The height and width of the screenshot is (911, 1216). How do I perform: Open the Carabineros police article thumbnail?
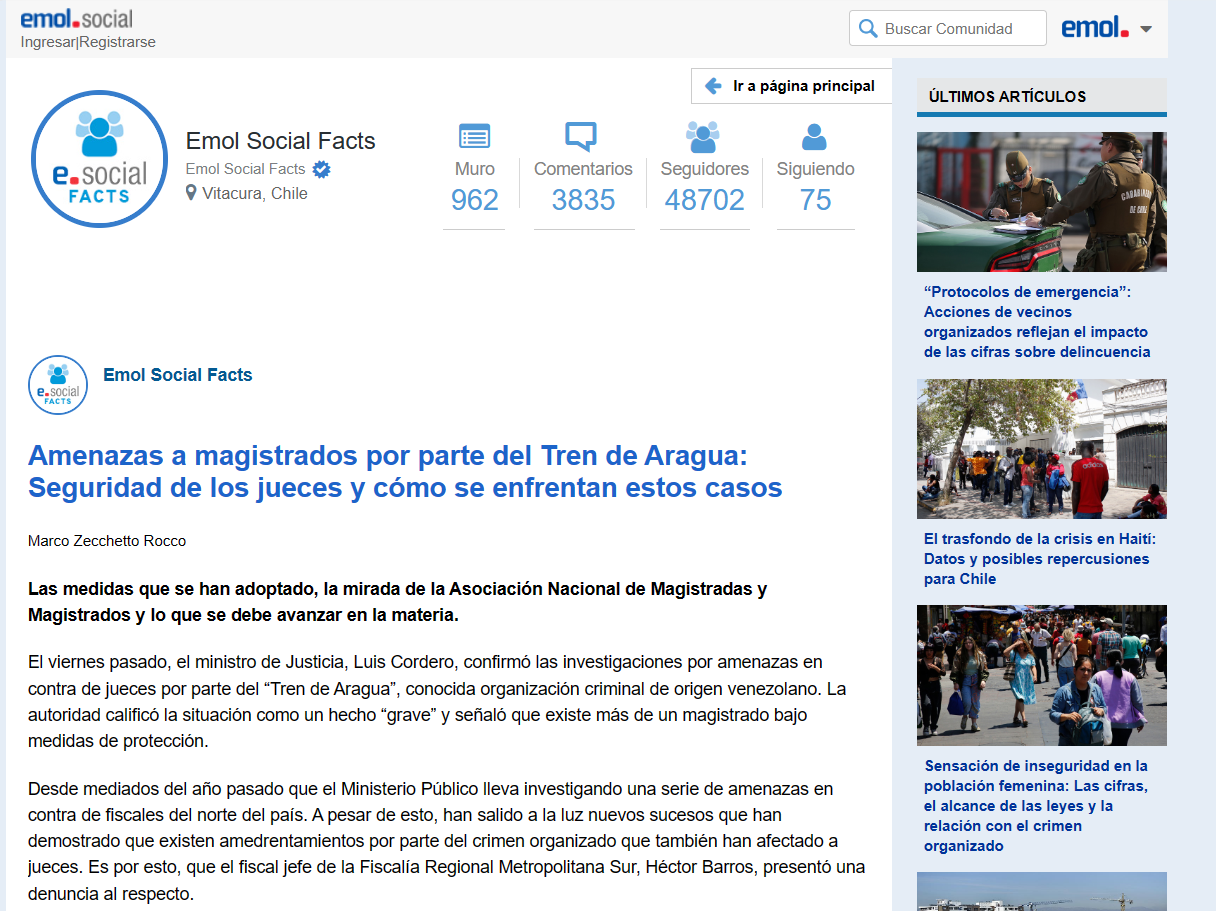[x=1041, y=202]
